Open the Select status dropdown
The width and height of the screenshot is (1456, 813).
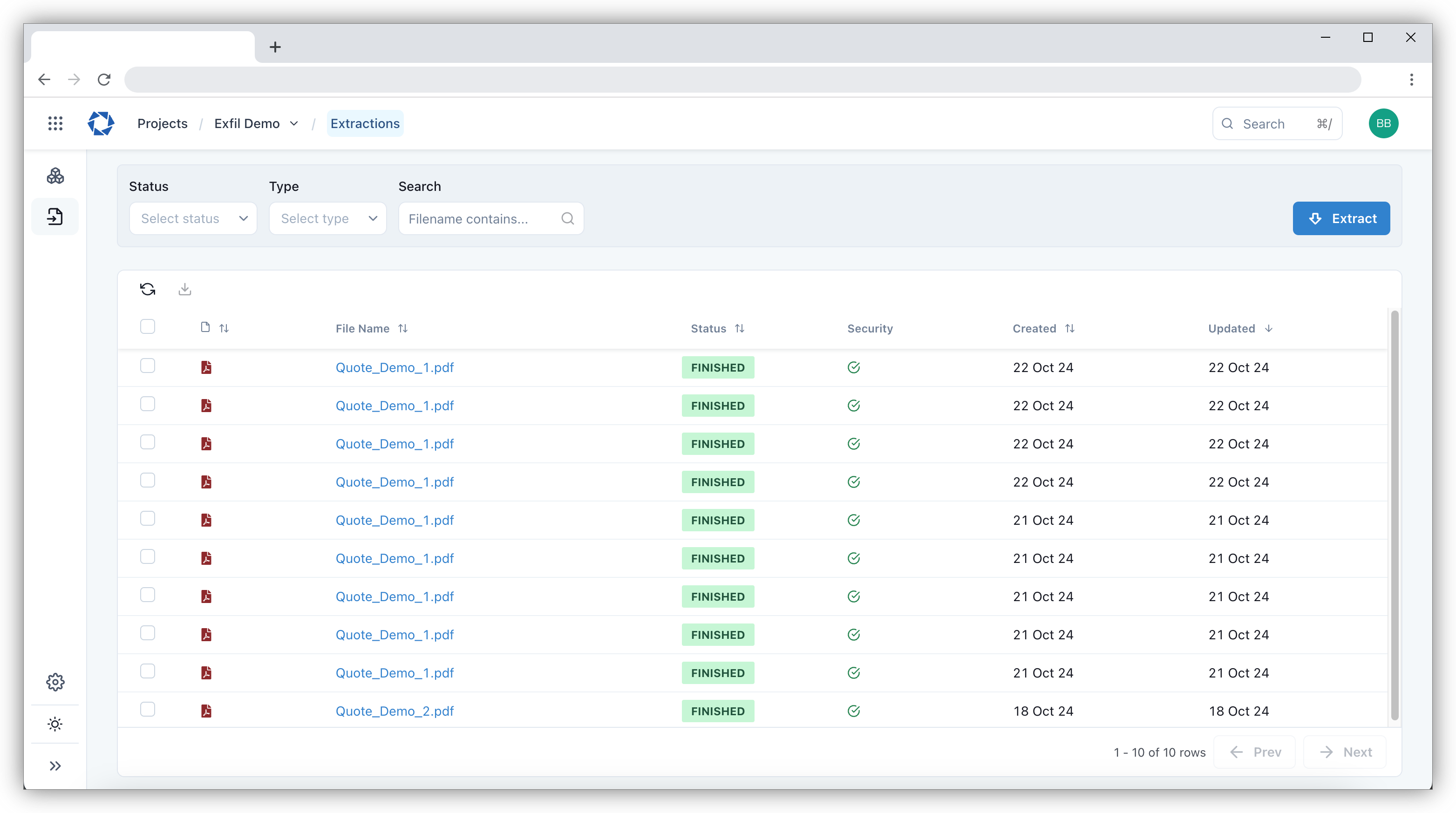(193, 219)
